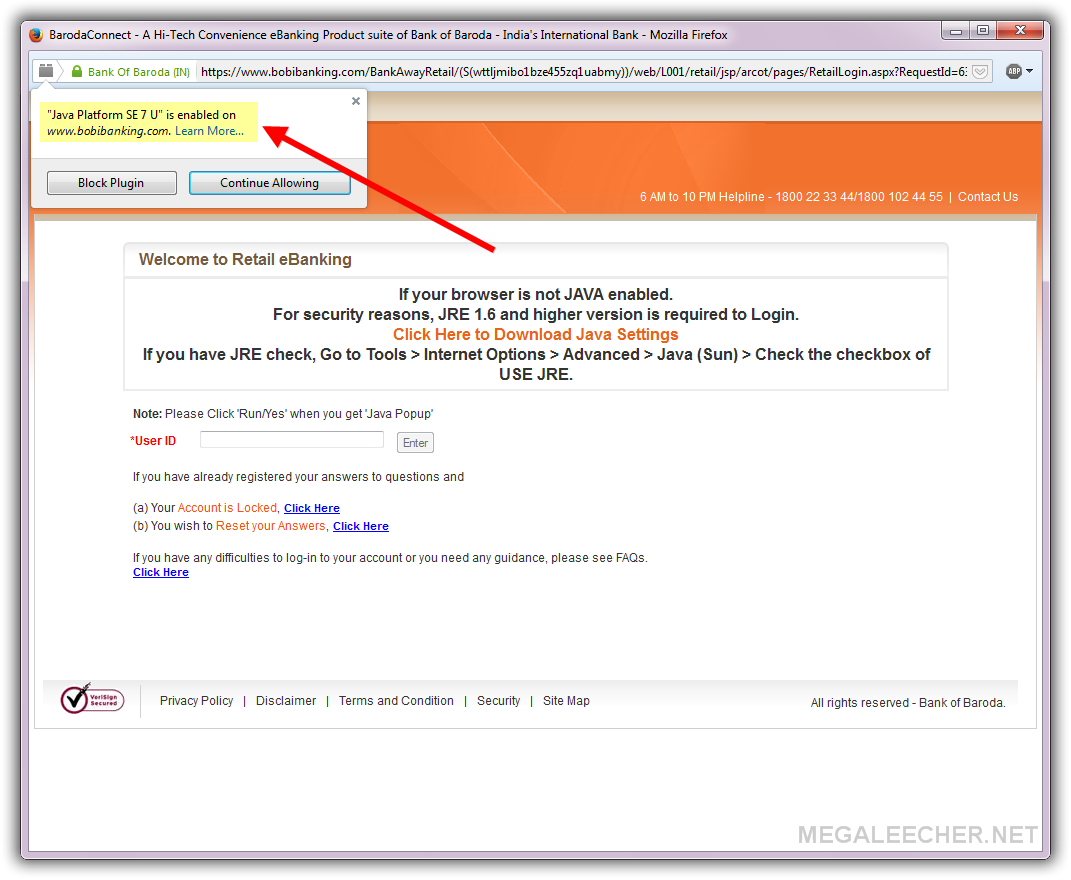
Task: Click the 'All rights reserved - Bank of Baroda.' text
Action: [x=908, y=703]
